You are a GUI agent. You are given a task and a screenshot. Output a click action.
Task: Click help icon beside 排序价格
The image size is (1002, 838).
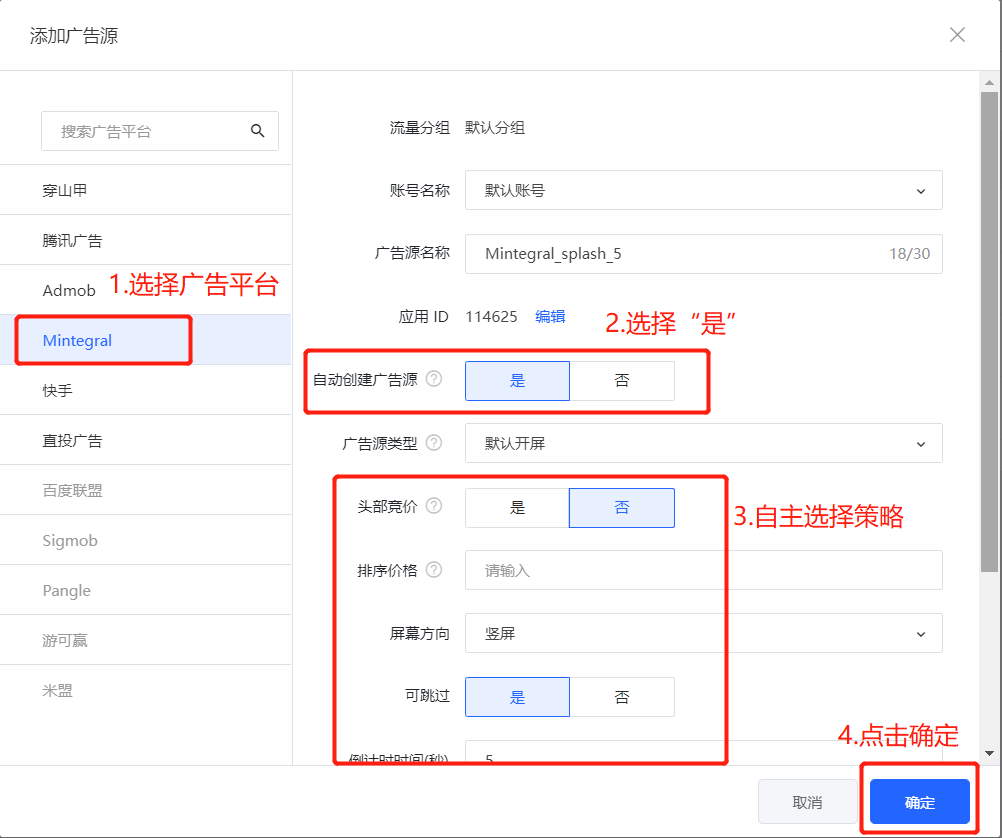434,569
